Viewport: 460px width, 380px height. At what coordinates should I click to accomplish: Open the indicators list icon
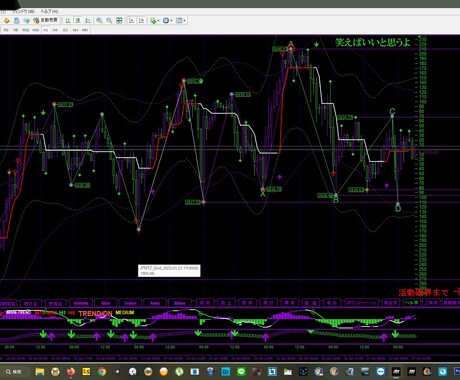pos(153,21)
